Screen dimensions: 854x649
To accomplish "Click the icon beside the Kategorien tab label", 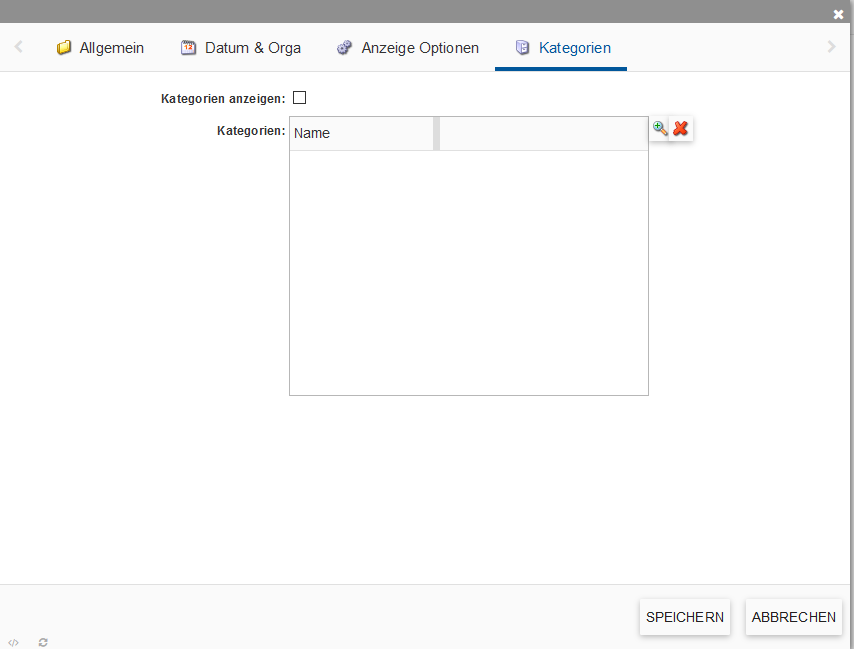I will pyautogui.click(x=522, y=48).
